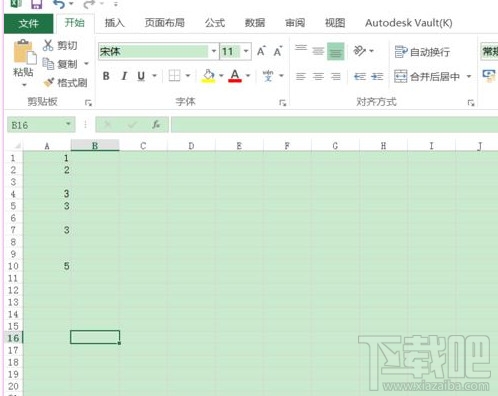Screen dimensions: 498x396
Task: Select row 16 header
Action: [13, 338]
